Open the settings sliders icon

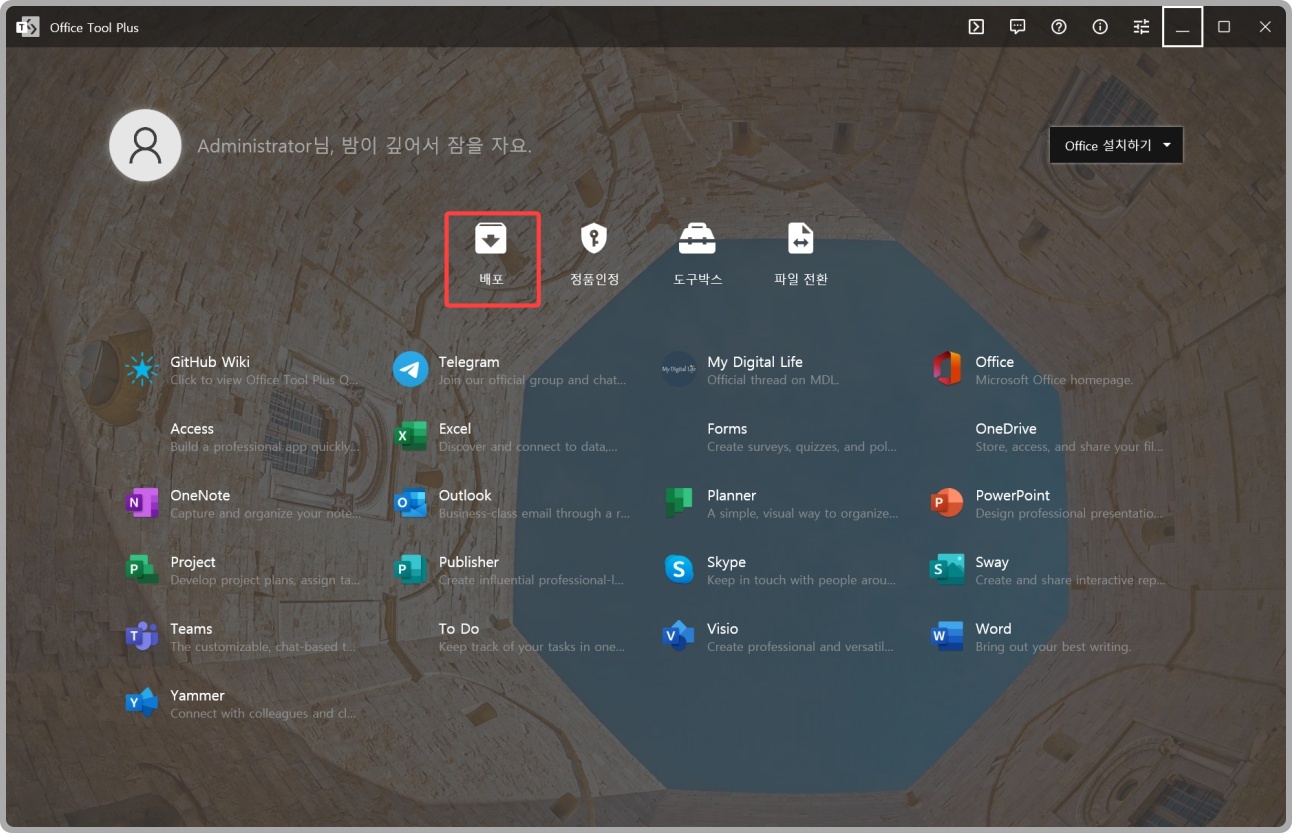click(x=1141, y=27)
